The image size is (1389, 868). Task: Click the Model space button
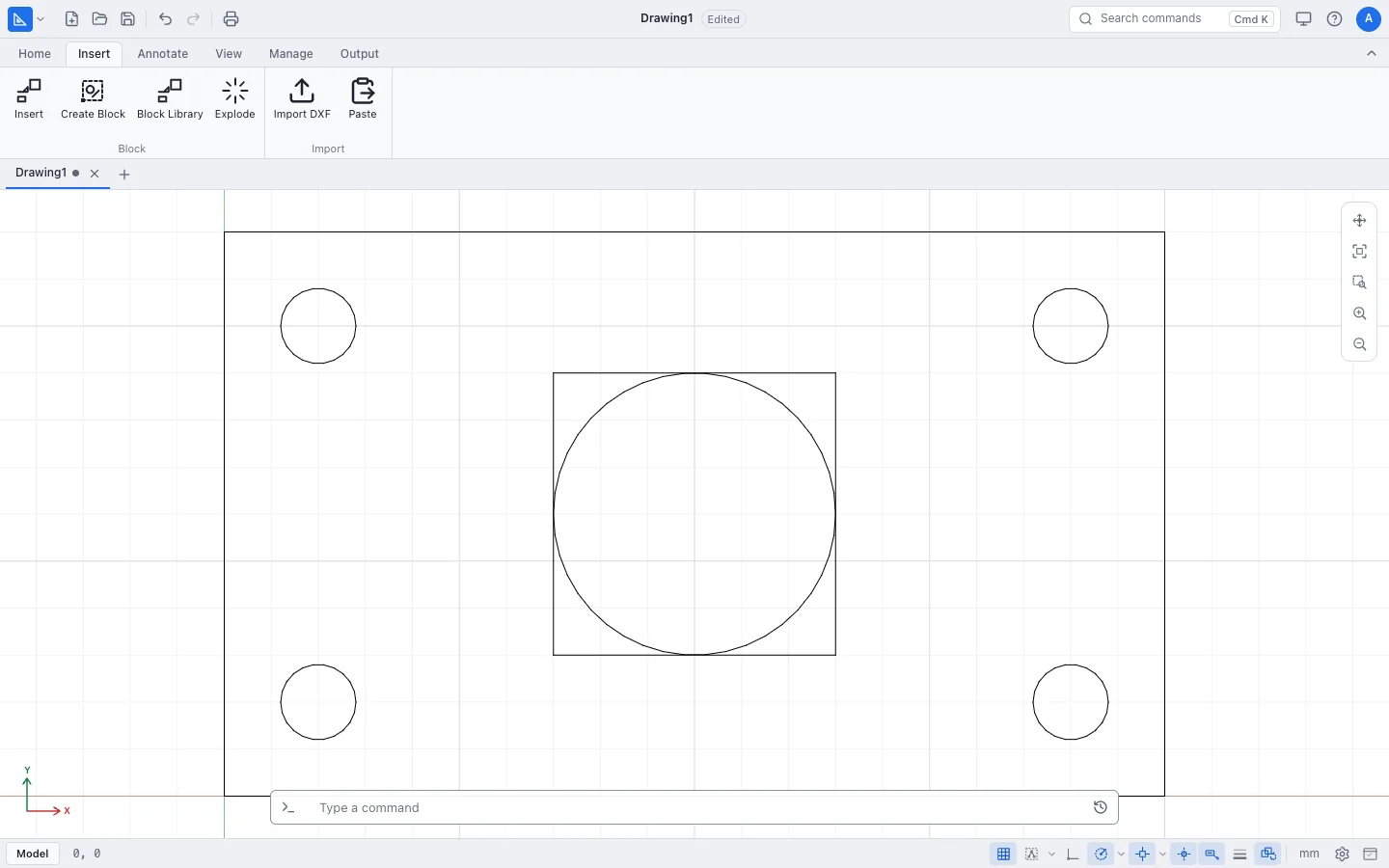pyautogui.click(x=32, y=854)
